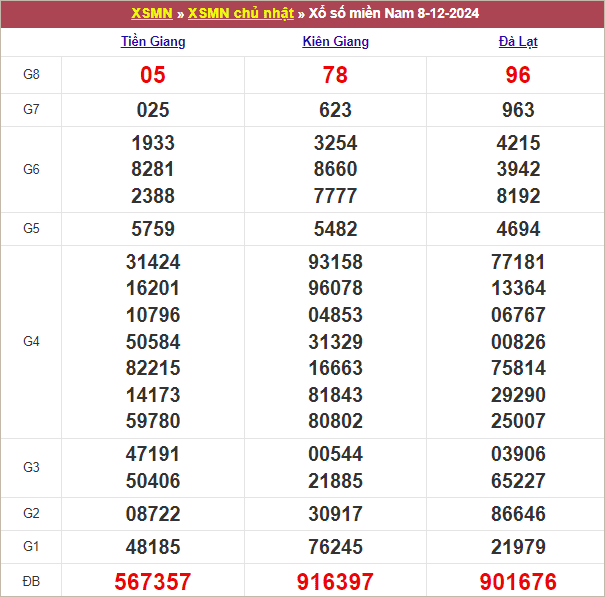605x597 pixels.
Task: Open the 'XSMN chủ nhật' header link
Action: tap(240, 13)
